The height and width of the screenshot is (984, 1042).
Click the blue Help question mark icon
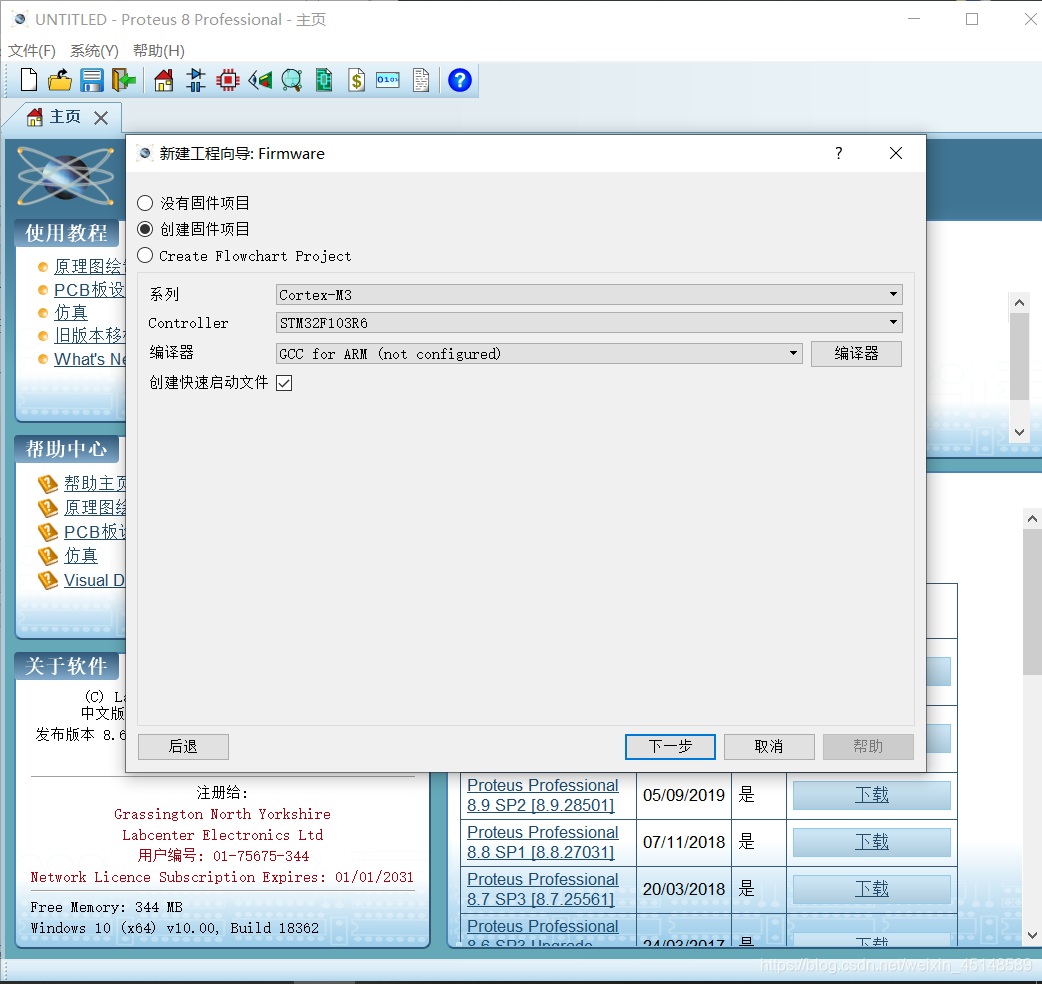point(460,80)
